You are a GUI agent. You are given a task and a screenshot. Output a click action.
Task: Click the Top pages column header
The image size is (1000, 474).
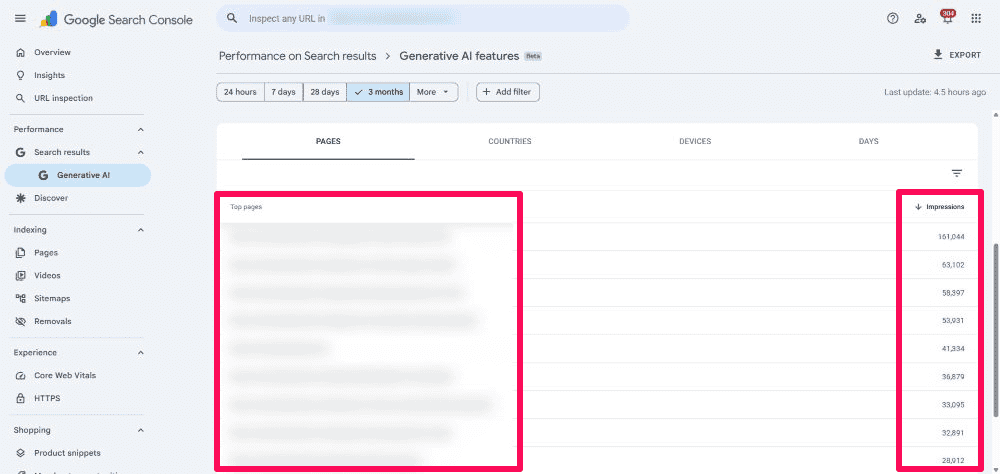[246, 207]
